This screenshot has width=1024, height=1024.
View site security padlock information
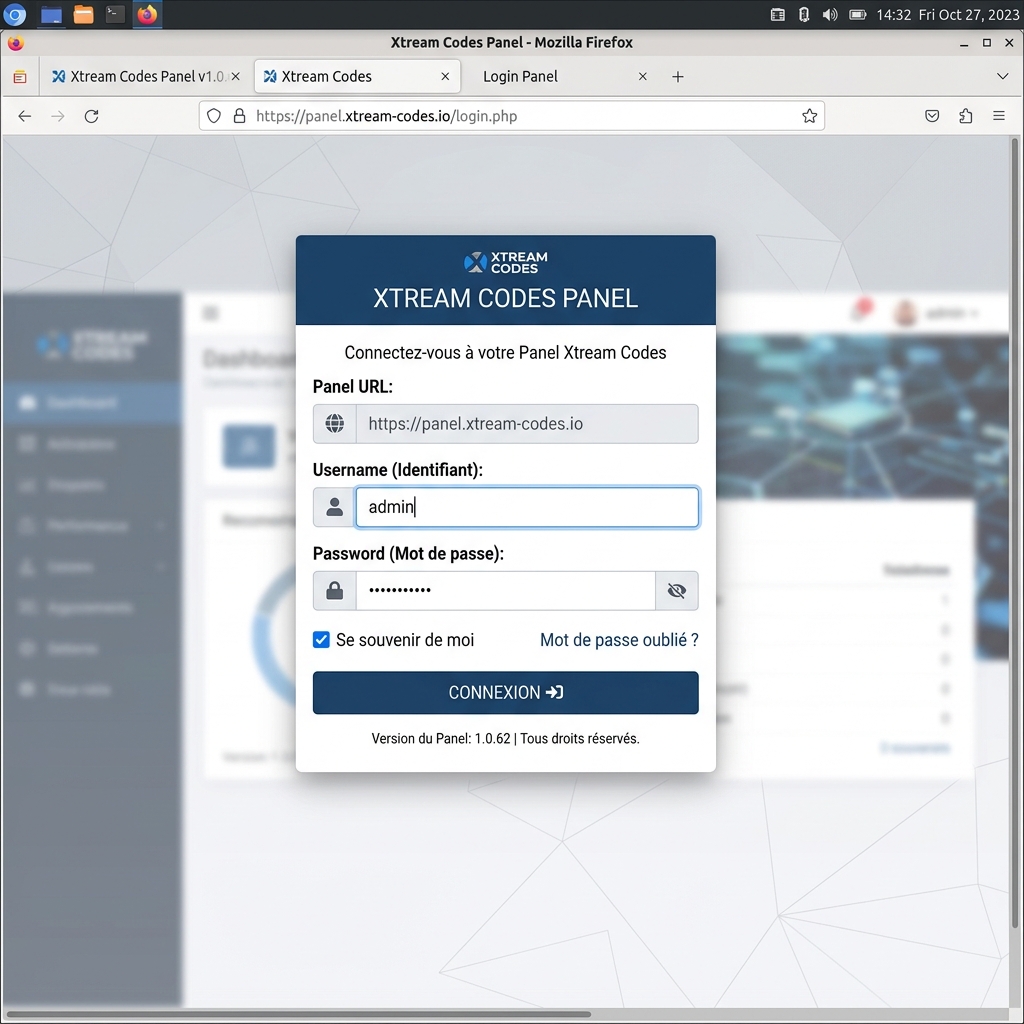click(x=240, y=116)
